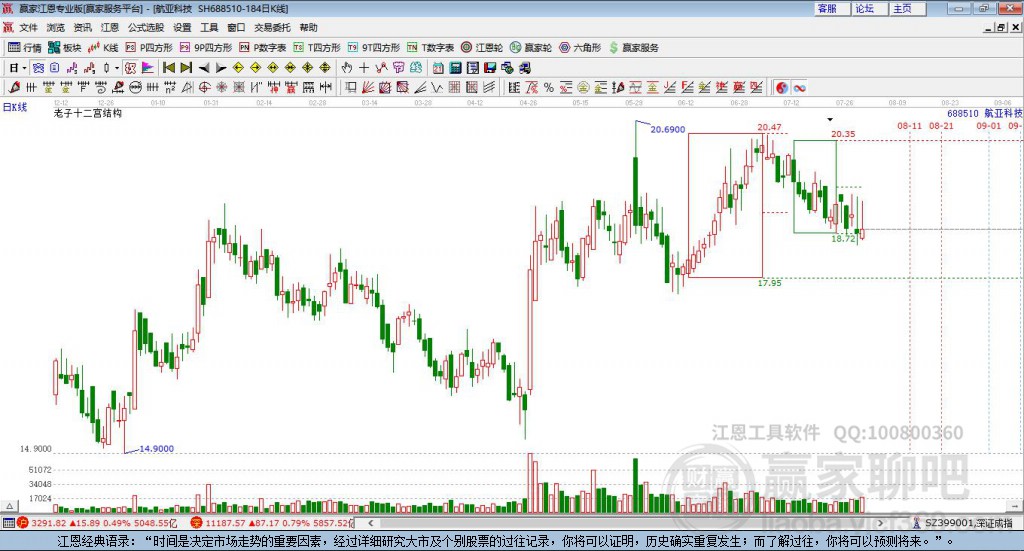
Task: Open 赢家服务 with dollar icon
Action: 634,48
